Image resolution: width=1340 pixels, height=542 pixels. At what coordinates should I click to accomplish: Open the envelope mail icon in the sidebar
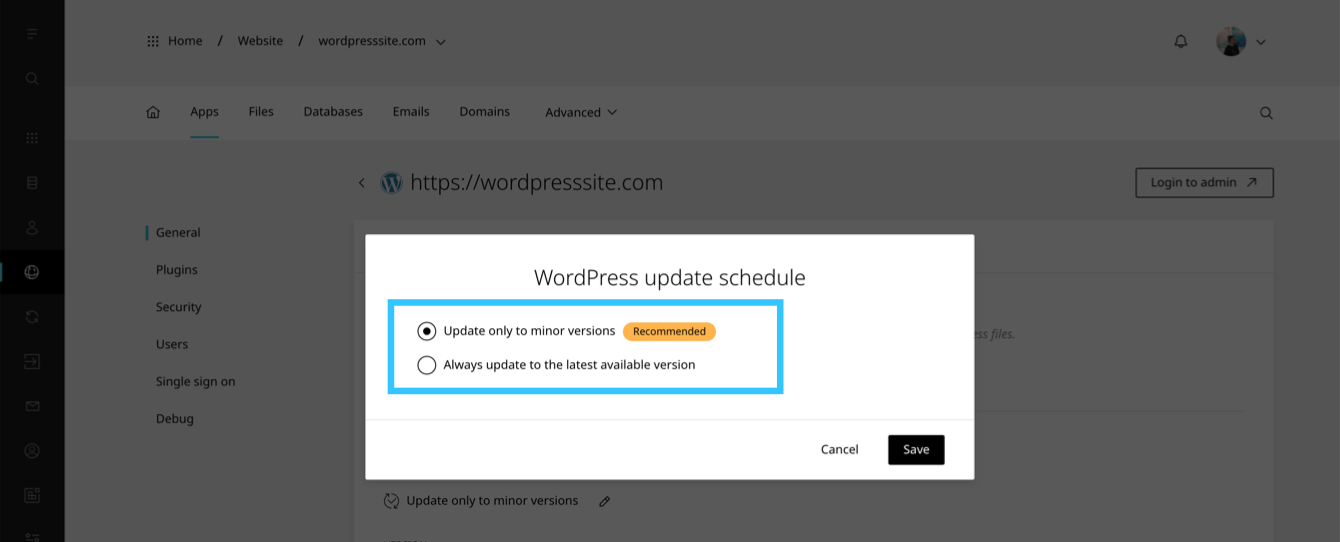click(32, 406)
